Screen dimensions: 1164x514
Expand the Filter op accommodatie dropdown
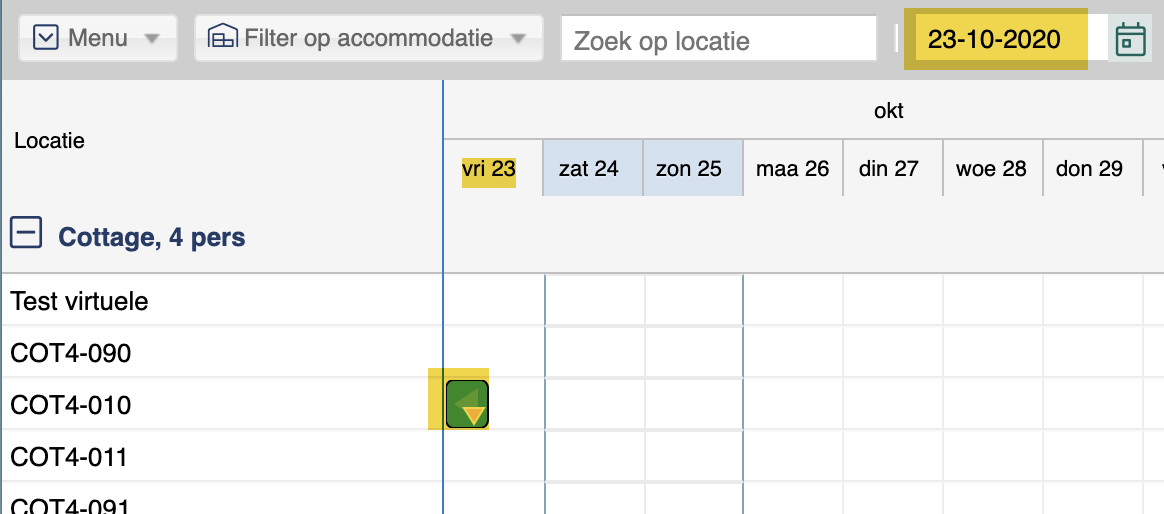tap(518, 38)
